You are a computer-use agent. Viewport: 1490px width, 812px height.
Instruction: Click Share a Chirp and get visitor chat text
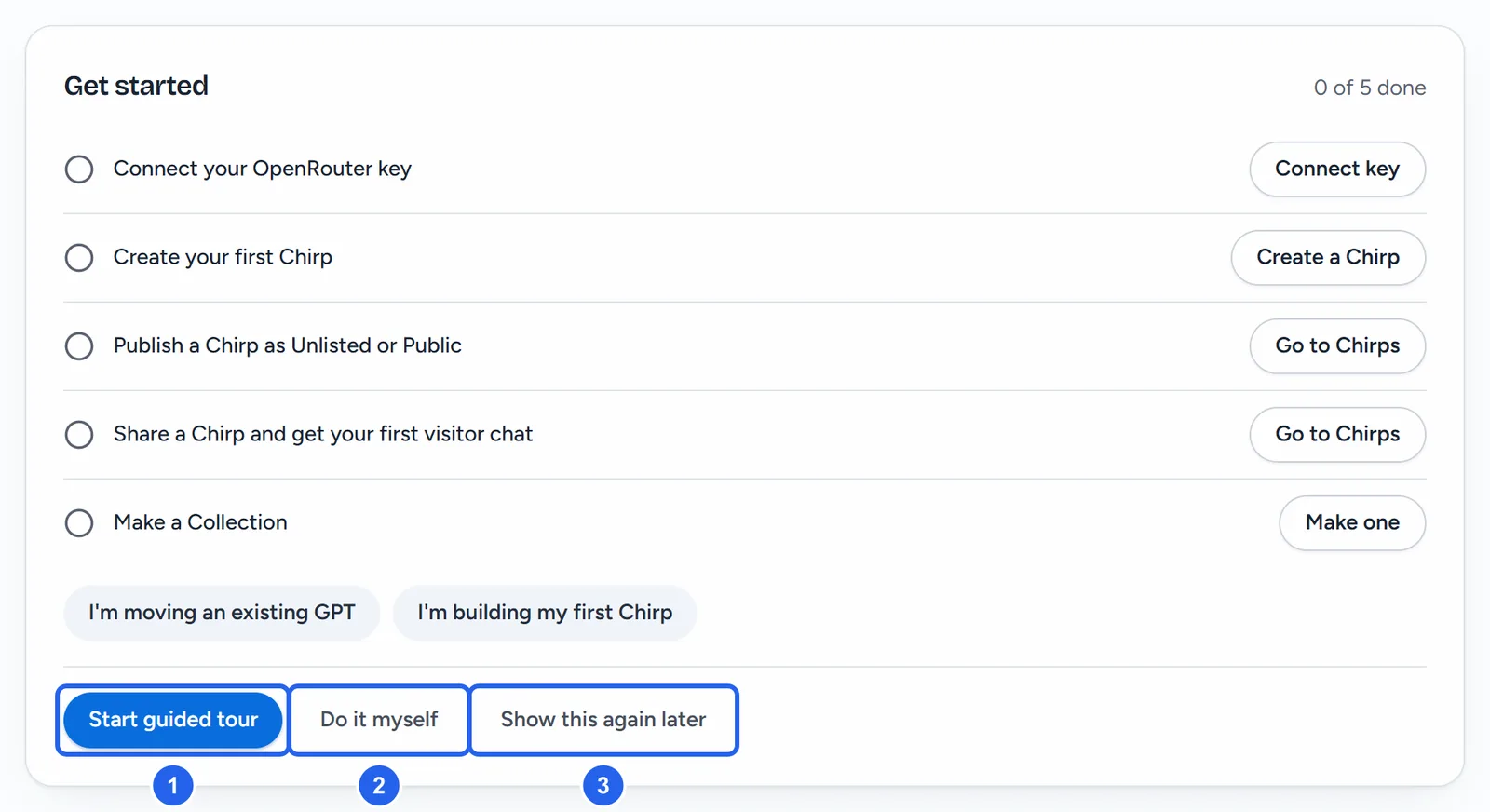pos(323,434)
